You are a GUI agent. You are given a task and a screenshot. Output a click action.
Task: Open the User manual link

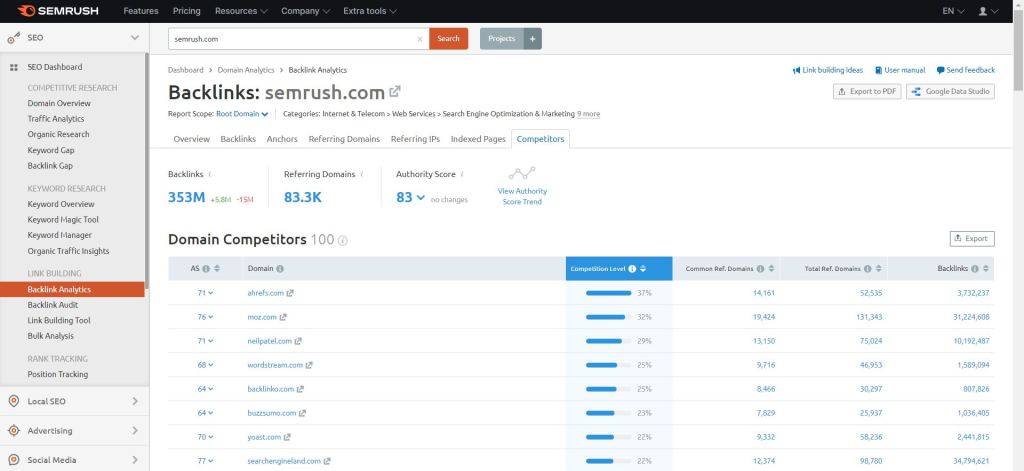click(x=901, y=70)
